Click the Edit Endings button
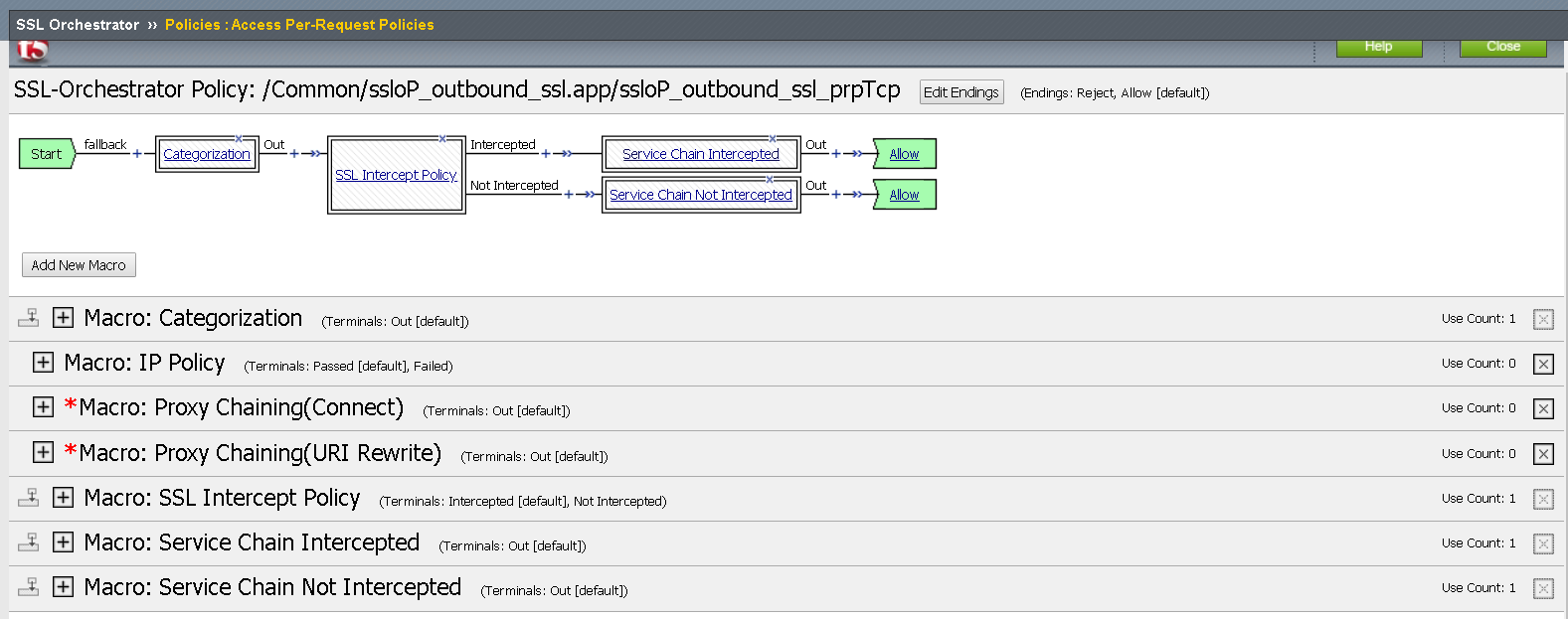This screenshot has height=619, width=1568. 961,92
